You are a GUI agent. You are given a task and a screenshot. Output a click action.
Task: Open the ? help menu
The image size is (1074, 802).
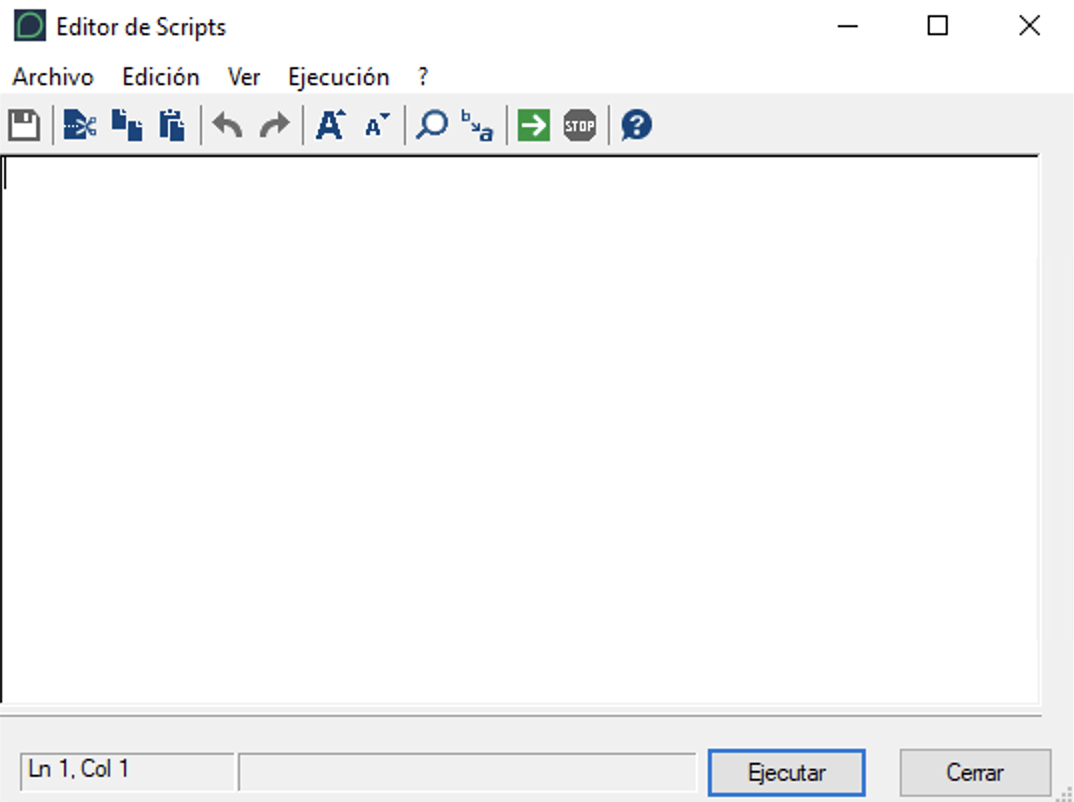point(423,77)
